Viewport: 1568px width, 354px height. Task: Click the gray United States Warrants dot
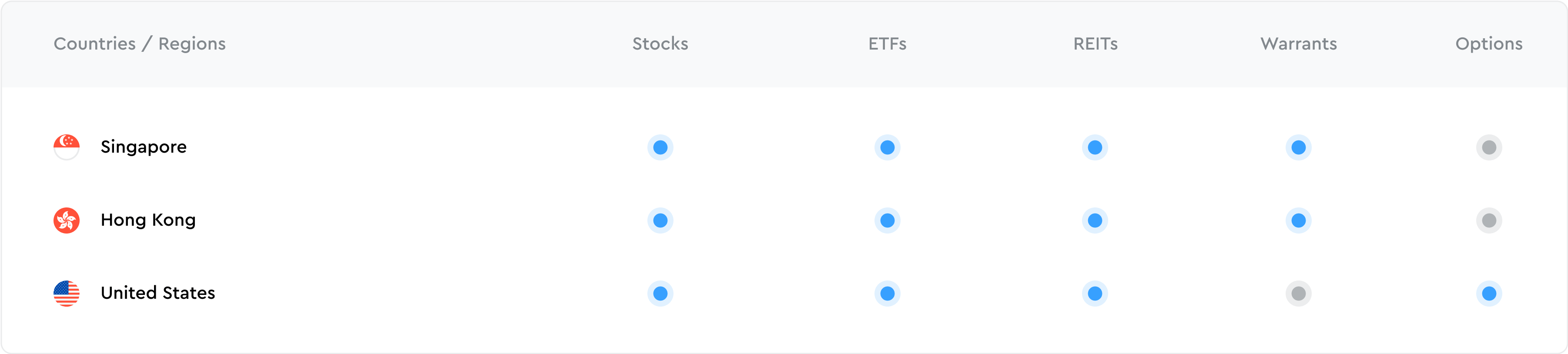1298,293
